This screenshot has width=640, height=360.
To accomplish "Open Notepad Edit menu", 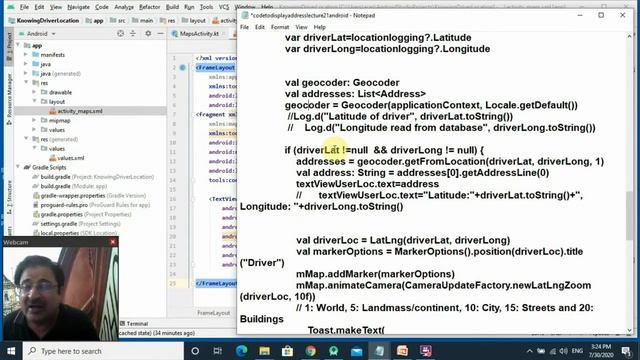I will tap(260, 27).
